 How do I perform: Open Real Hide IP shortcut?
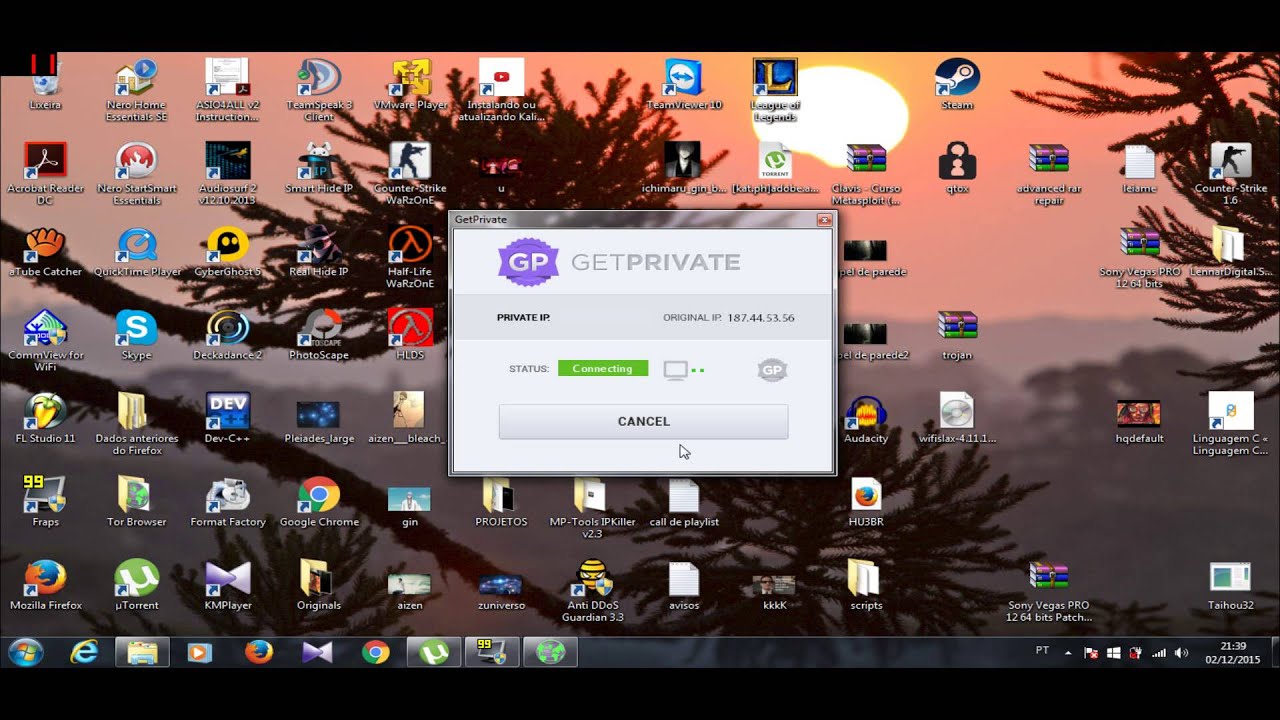tap(319, 252)
